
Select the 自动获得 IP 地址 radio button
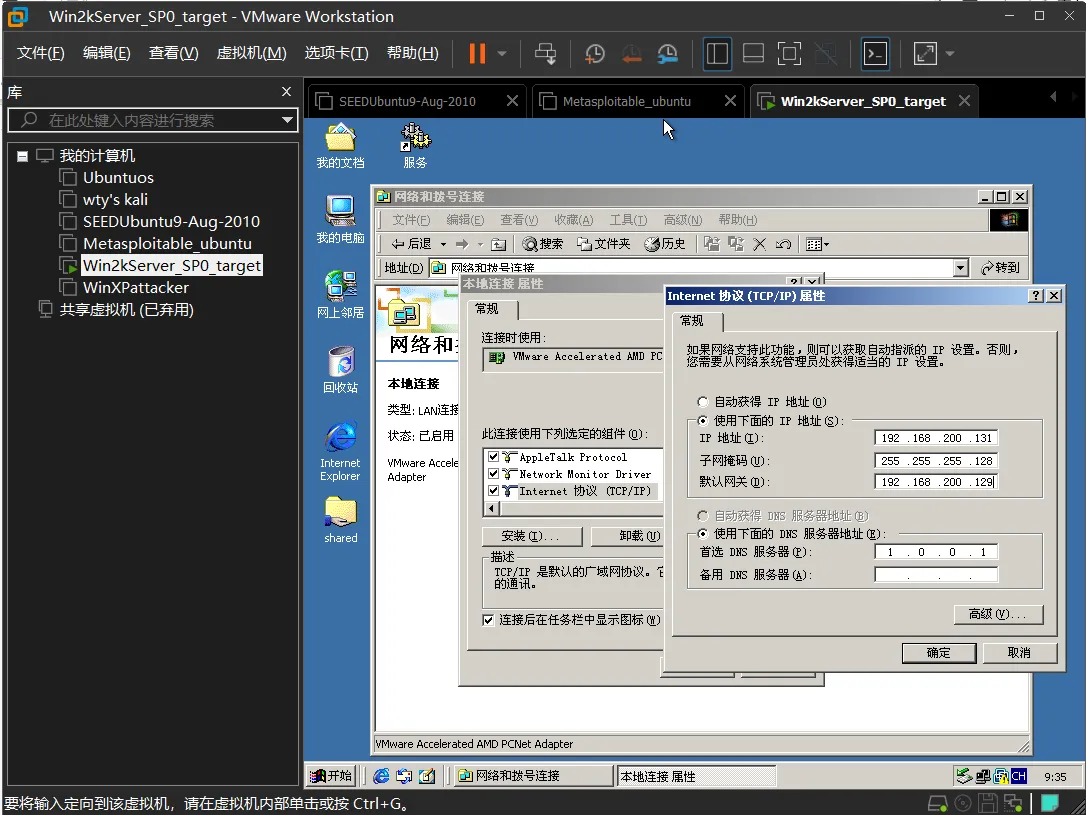click(x=702, y=402)
